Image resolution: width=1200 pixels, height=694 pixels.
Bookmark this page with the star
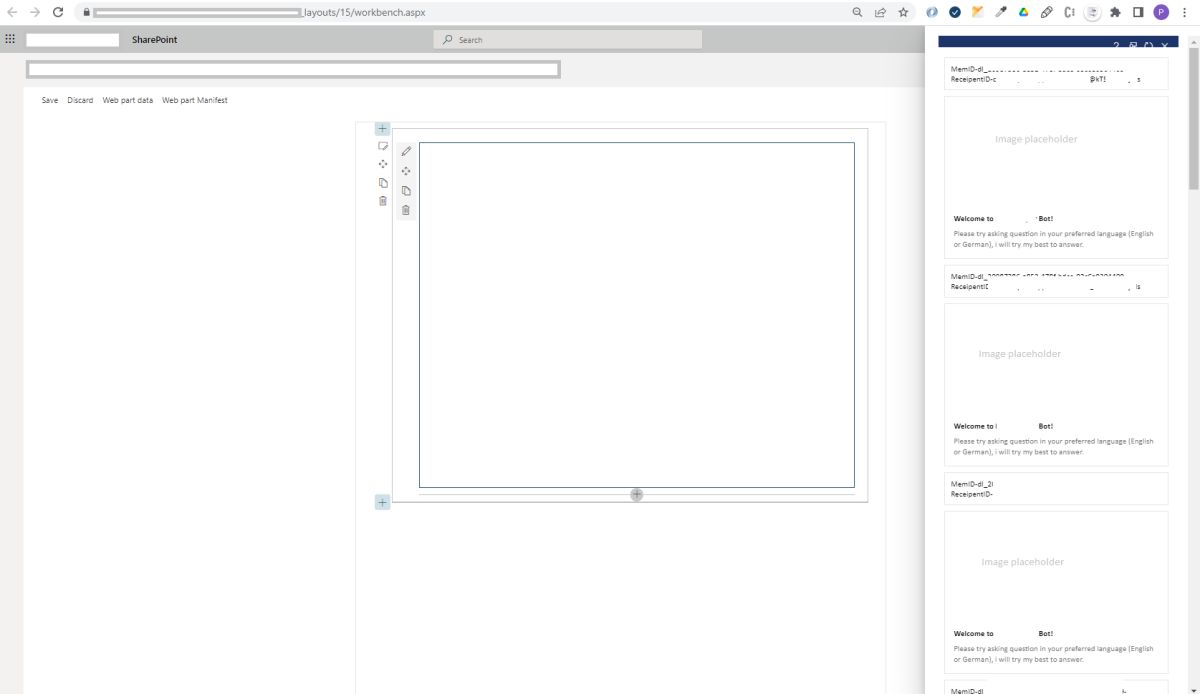coord(903,12)
